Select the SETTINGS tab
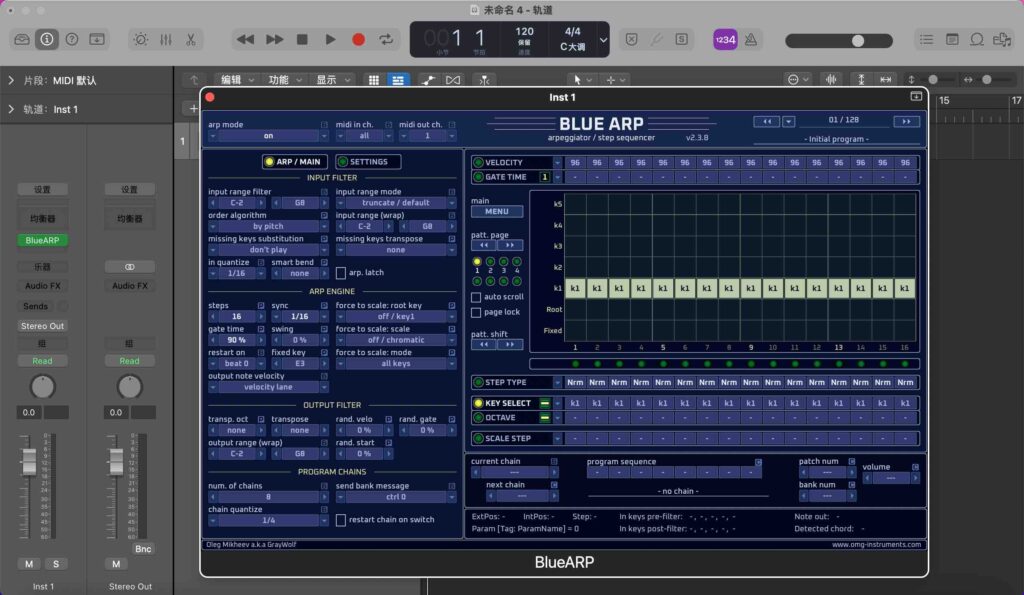The height and width of the screenshot is (595, 1024). pyautogui.click(x=368, y=161)
